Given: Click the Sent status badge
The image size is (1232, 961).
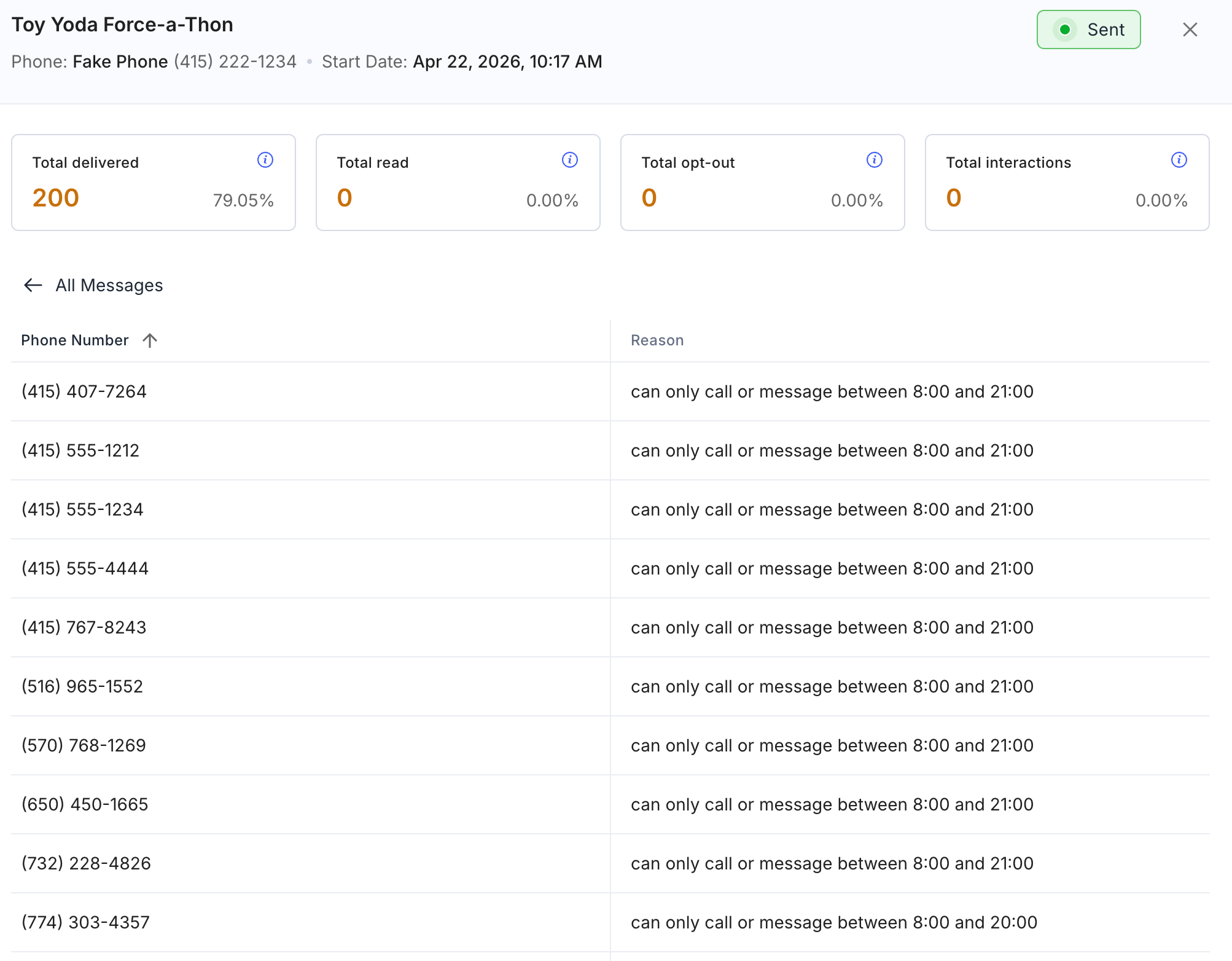Looking at the screenshot, I should (1089, 29).
